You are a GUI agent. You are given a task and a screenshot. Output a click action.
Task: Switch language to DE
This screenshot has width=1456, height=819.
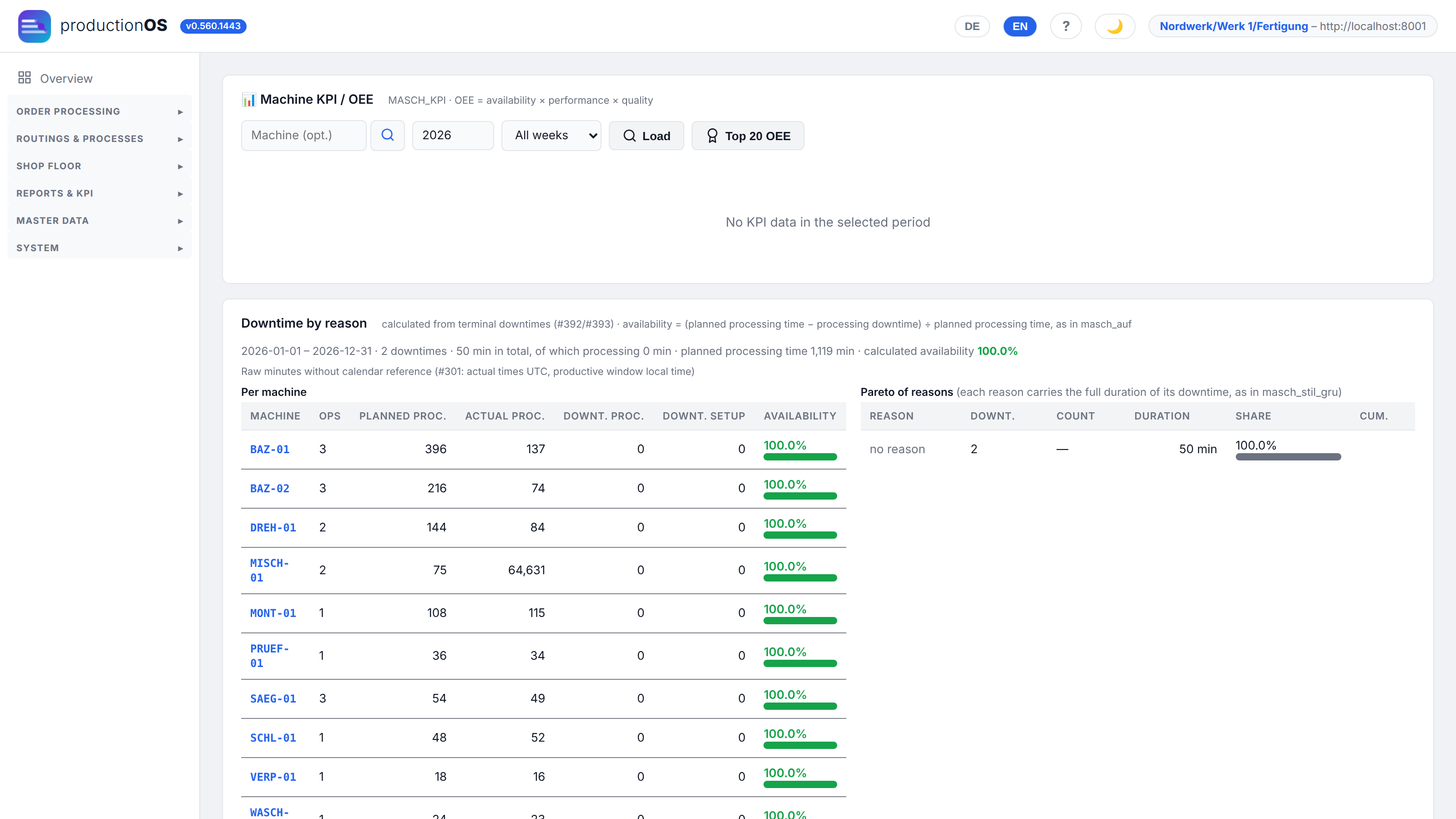pos(971,26)
